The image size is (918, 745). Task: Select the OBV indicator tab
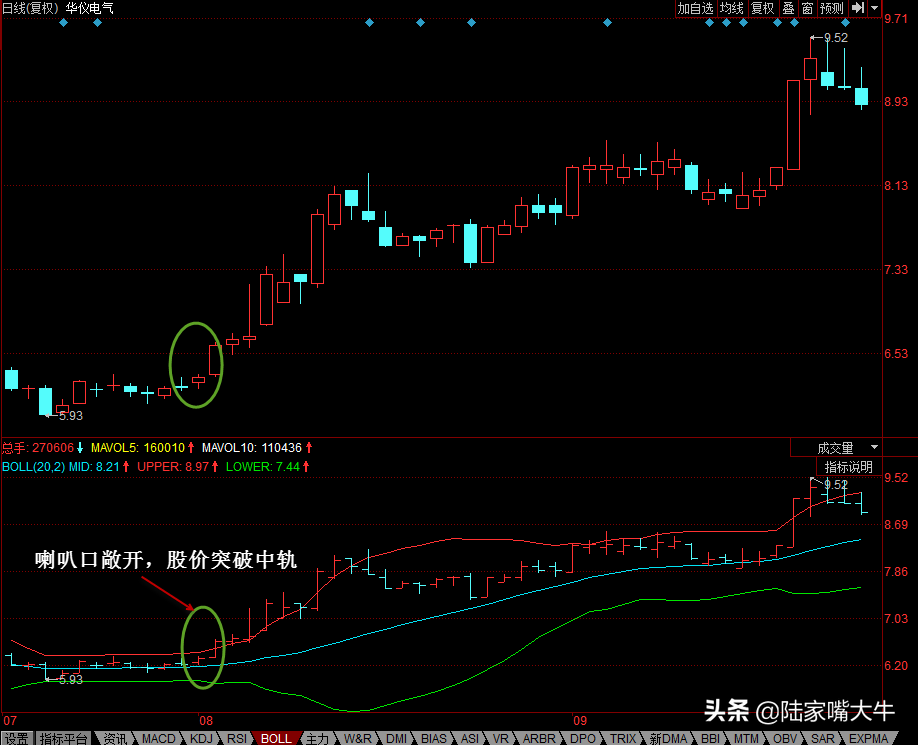click(785, 738)
